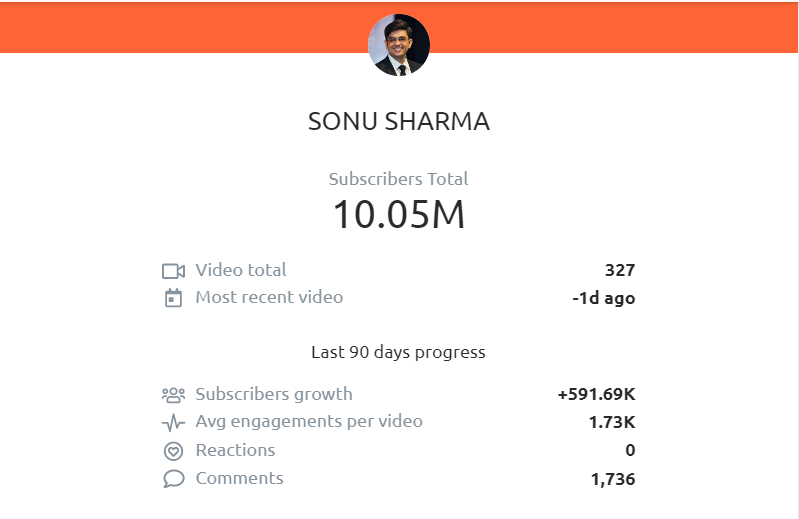This screenshot has height=519, width=799.
Task: Select the SONU SHARMA channel name
Action: (x=399, y=122)
